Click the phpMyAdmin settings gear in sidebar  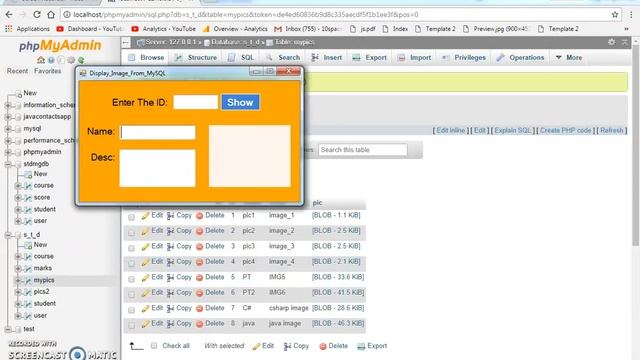coord(71,60)
